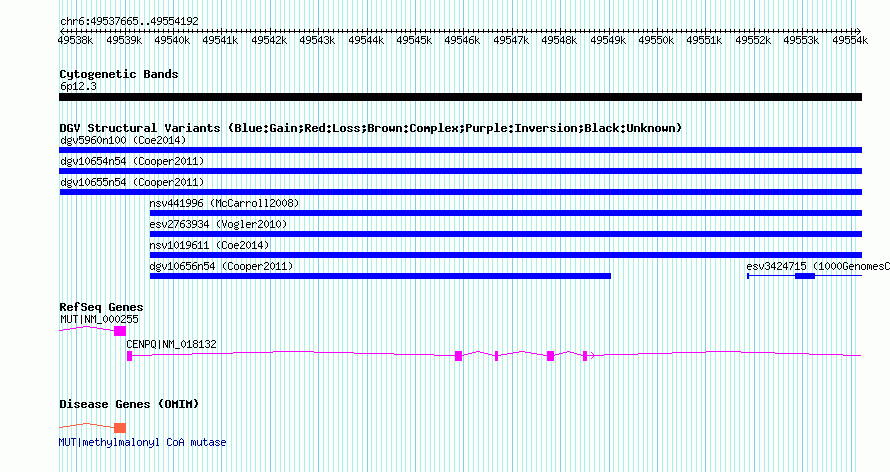Click the first CENPQ exon near 49539k
Screen dimensions: 890x472
(x=129, y=356)
